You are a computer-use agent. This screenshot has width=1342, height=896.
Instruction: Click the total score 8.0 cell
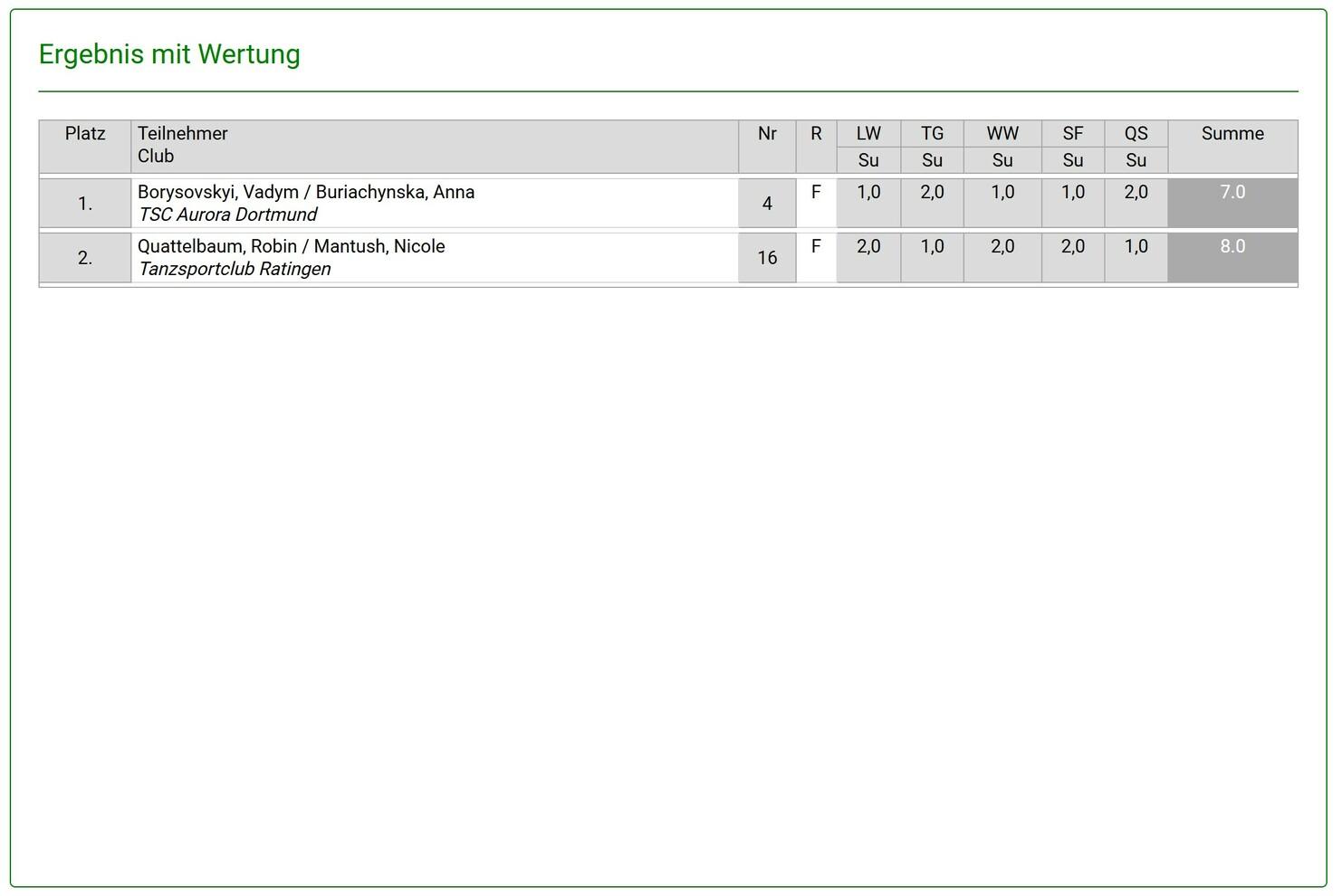(x=1232, y=256)
